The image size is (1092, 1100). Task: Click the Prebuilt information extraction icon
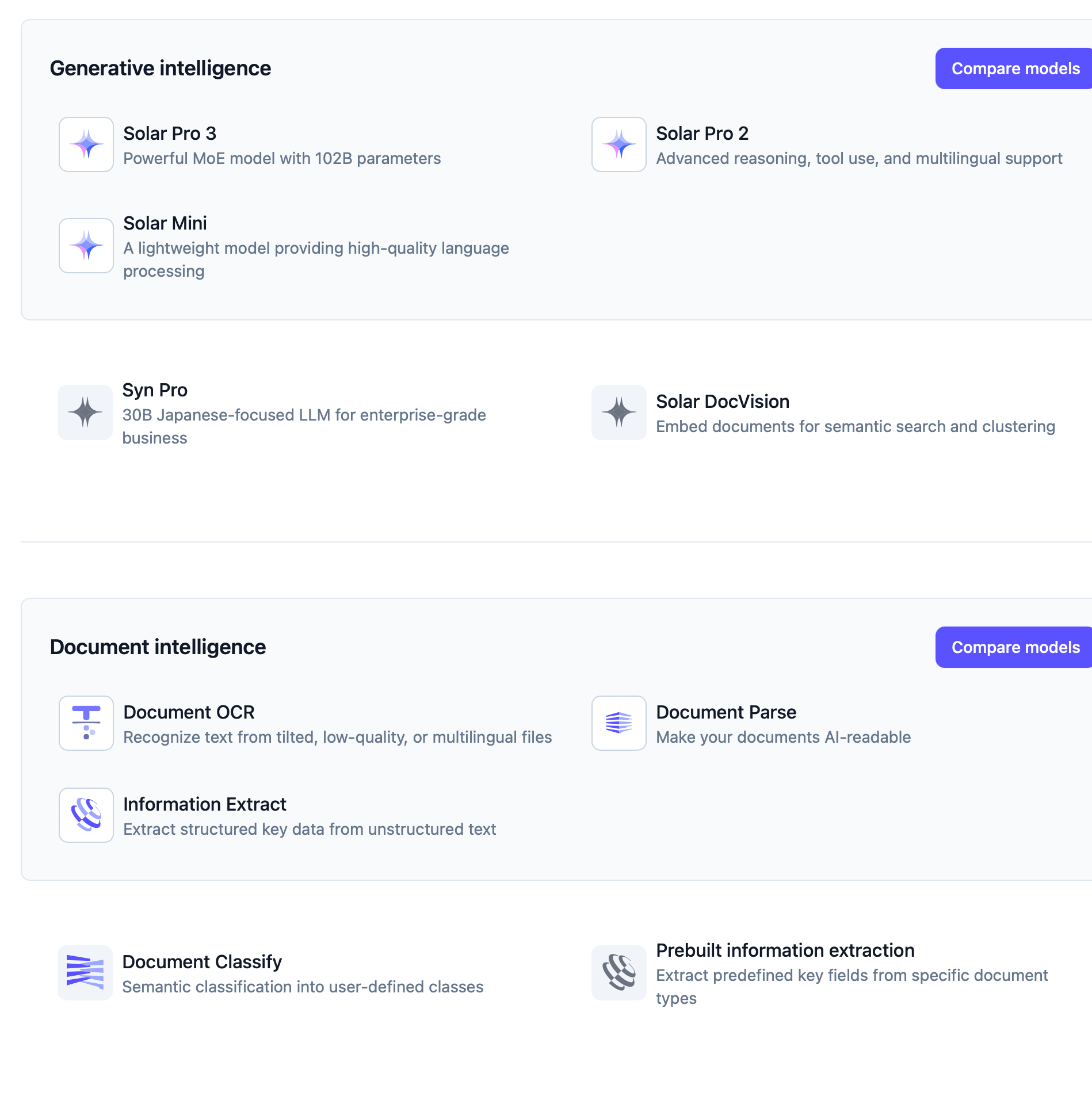point(619,973)
